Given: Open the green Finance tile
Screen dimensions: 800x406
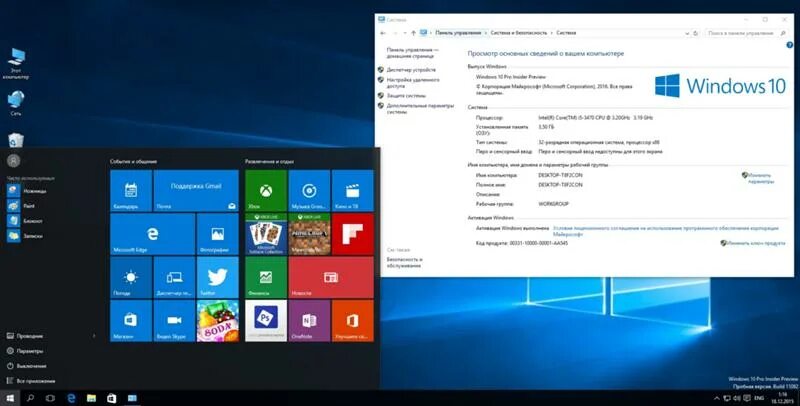Looking at the screenshot, I should click(x=266, y=277).
